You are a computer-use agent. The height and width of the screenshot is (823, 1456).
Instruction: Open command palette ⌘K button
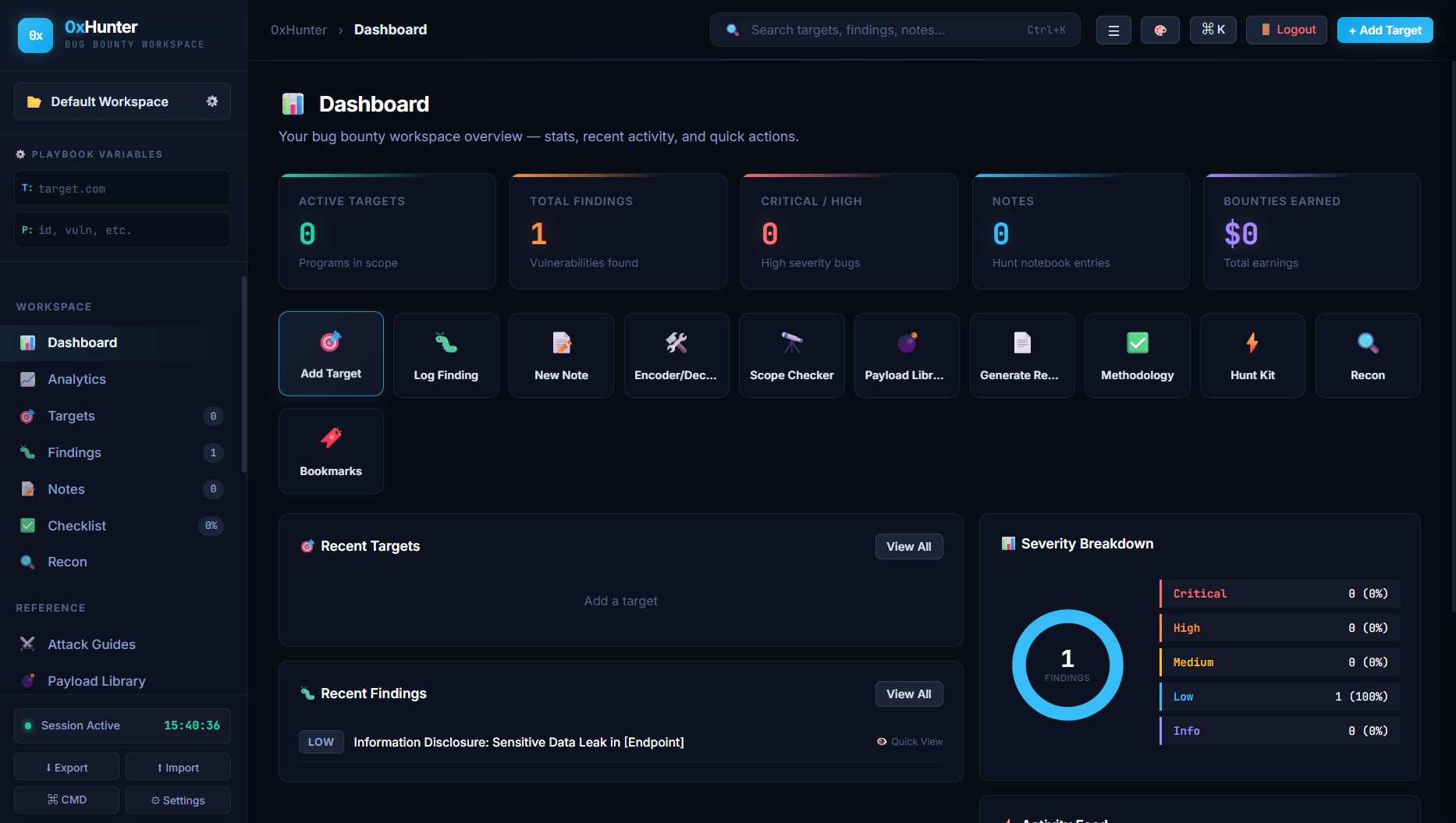click(1213, 30)
